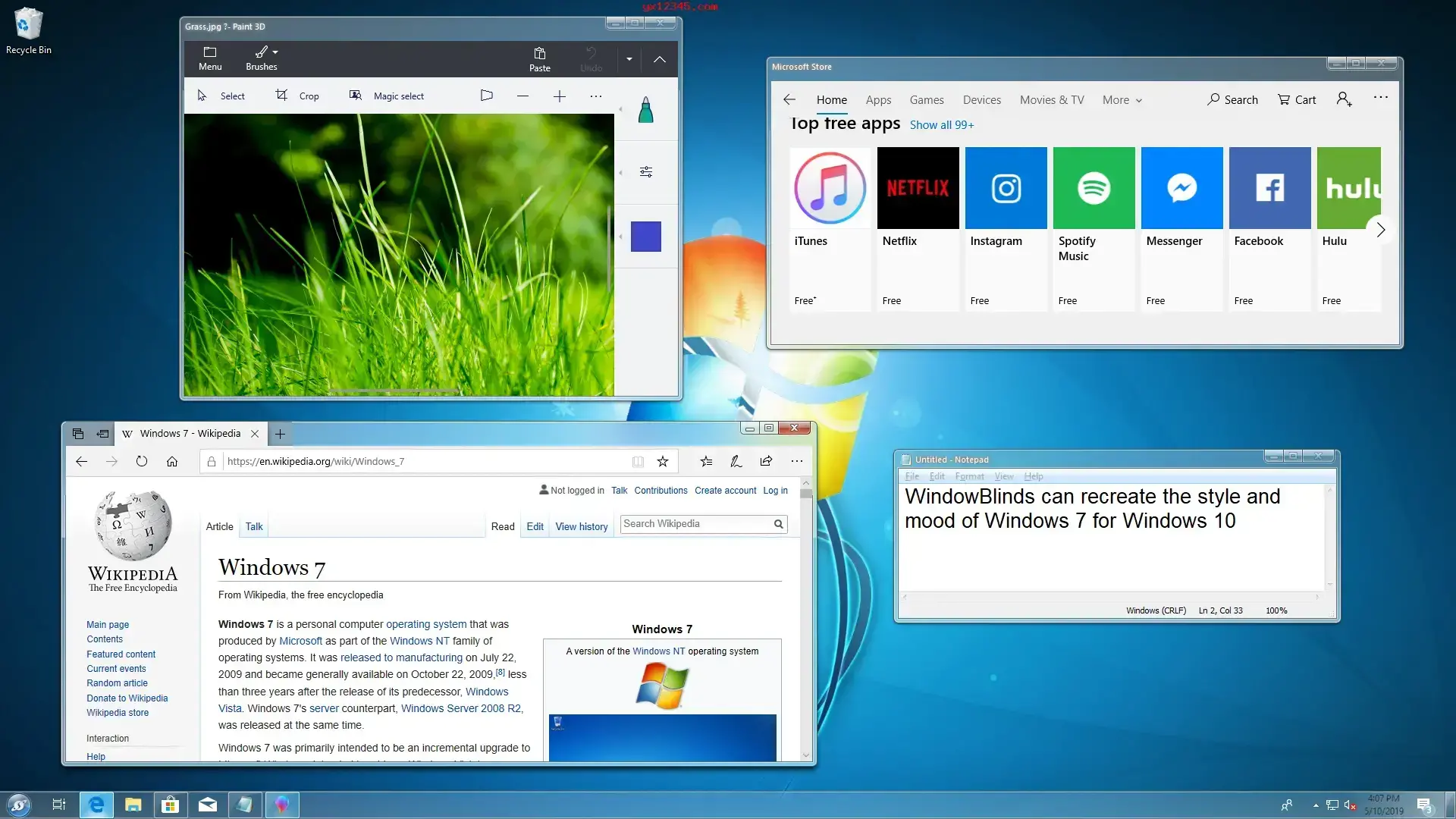Image resolution: width=1456 pixels, height=819 pixels.
Task: Toggle 3D view flag in Paint 3D
Action: pos(487,96)
